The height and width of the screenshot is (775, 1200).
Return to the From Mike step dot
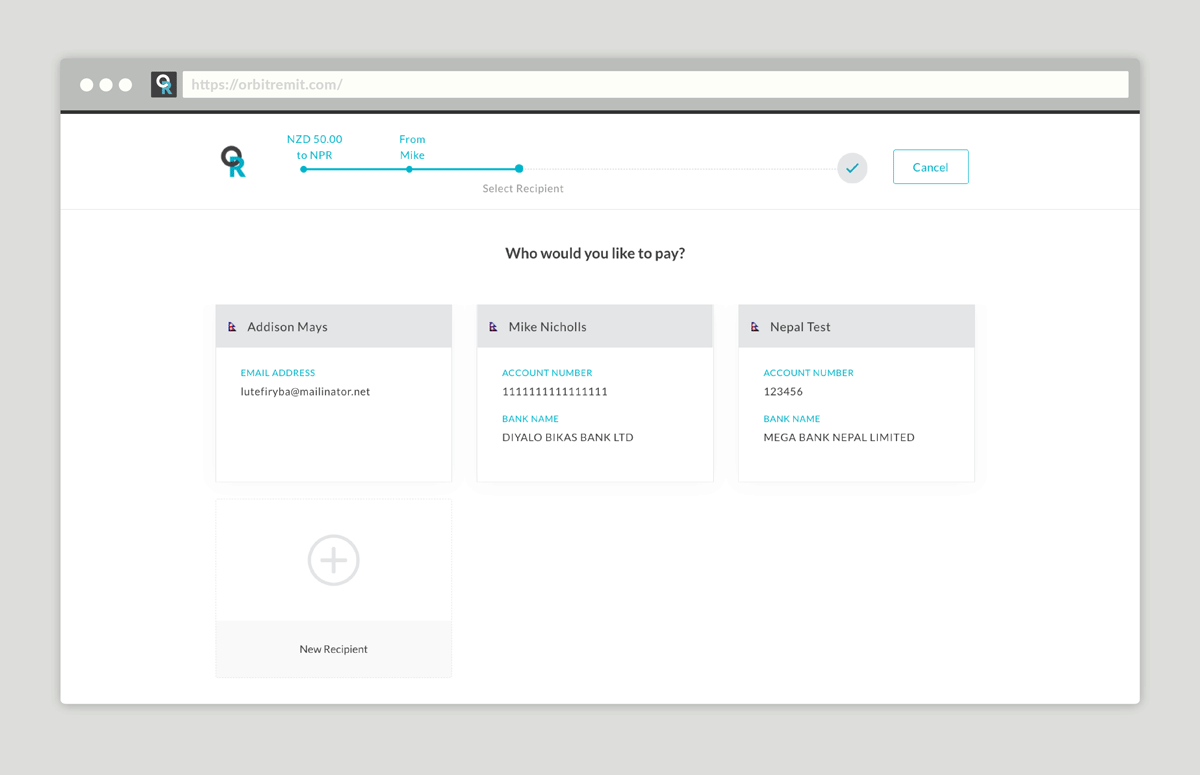point(409,169)
